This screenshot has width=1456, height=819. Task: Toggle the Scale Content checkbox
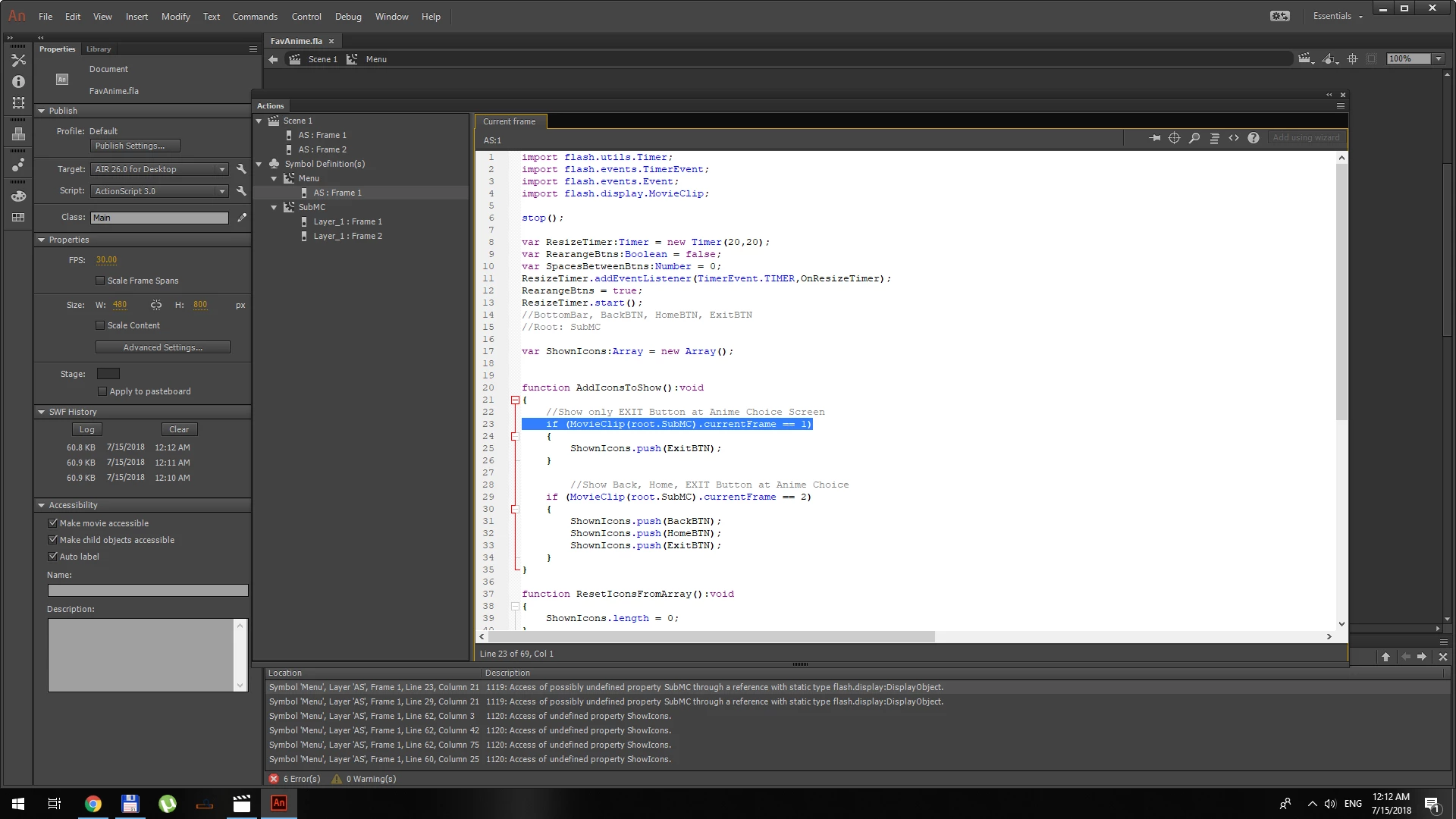coord(100,325)
